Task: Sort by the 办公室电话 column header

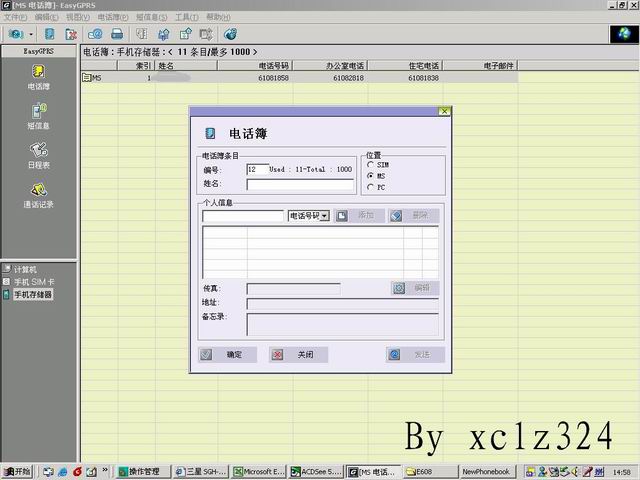Action: [330, 66]
